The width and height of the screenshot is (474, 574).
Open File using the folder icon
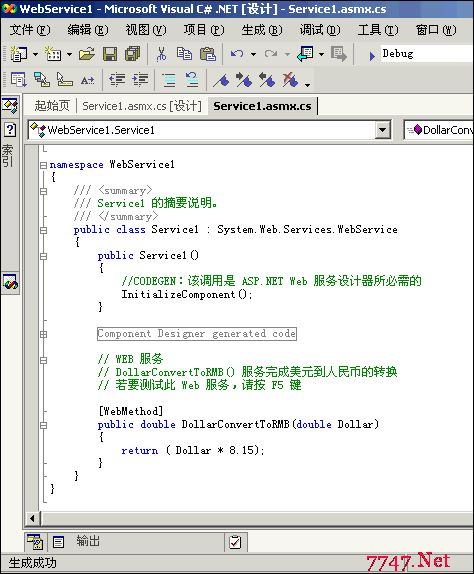(86, 54)
